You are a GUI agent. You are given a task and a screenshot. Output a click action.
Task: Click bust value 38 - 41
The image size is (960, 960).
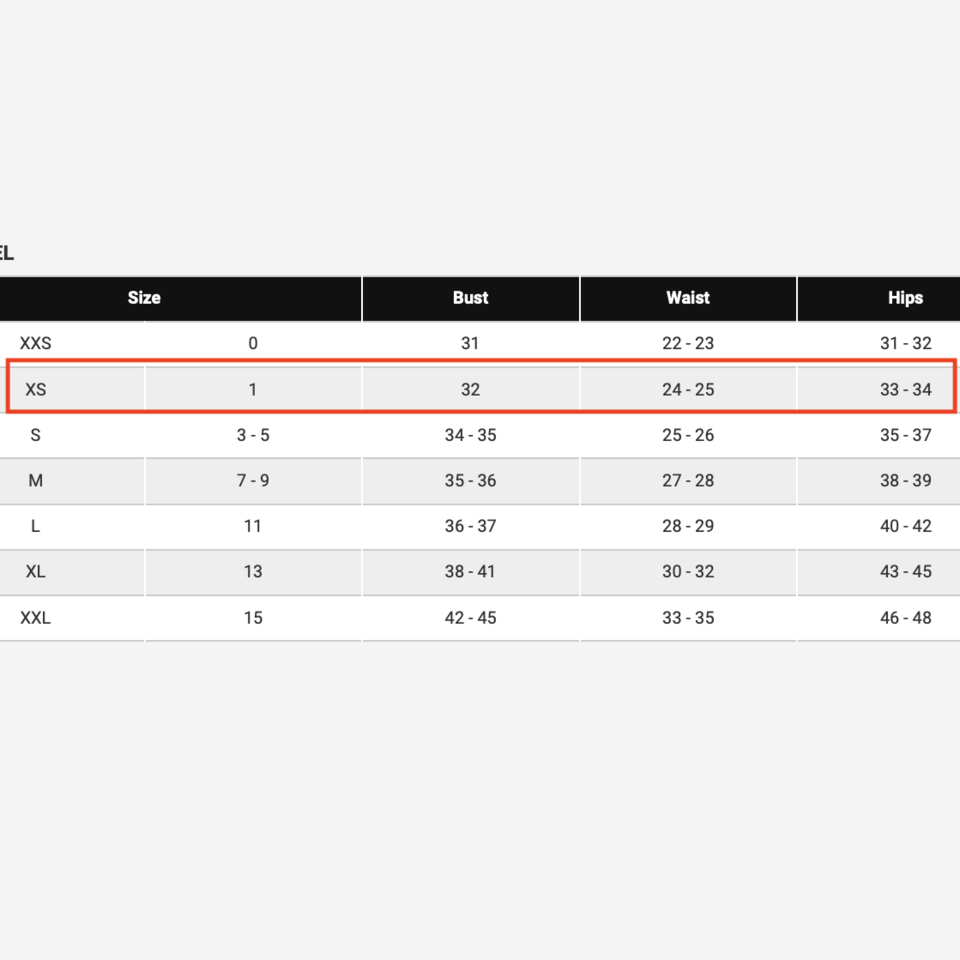click(470, 572)
